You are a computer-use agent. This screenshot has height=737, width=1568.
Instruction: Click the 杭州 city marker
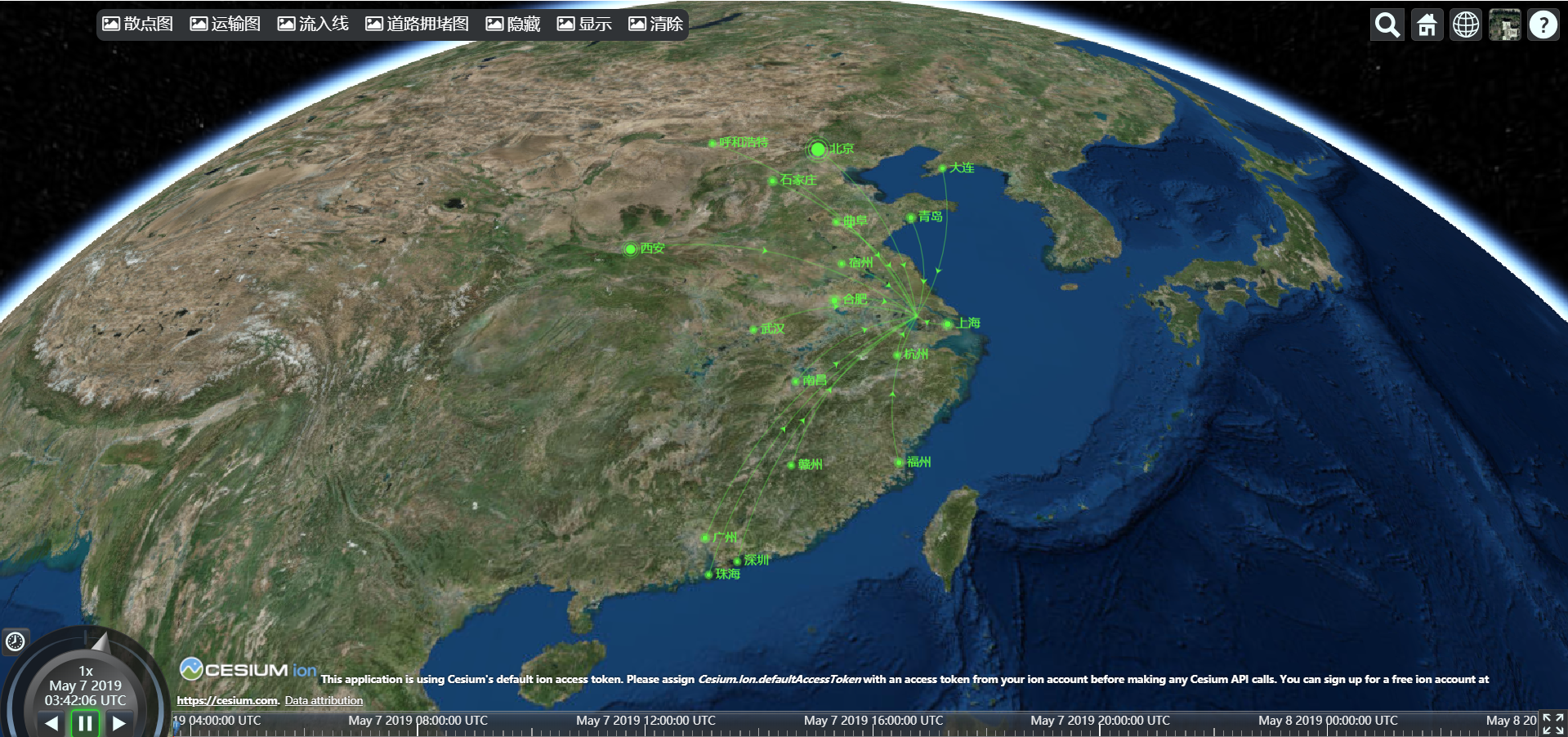(x=897, y=355)
